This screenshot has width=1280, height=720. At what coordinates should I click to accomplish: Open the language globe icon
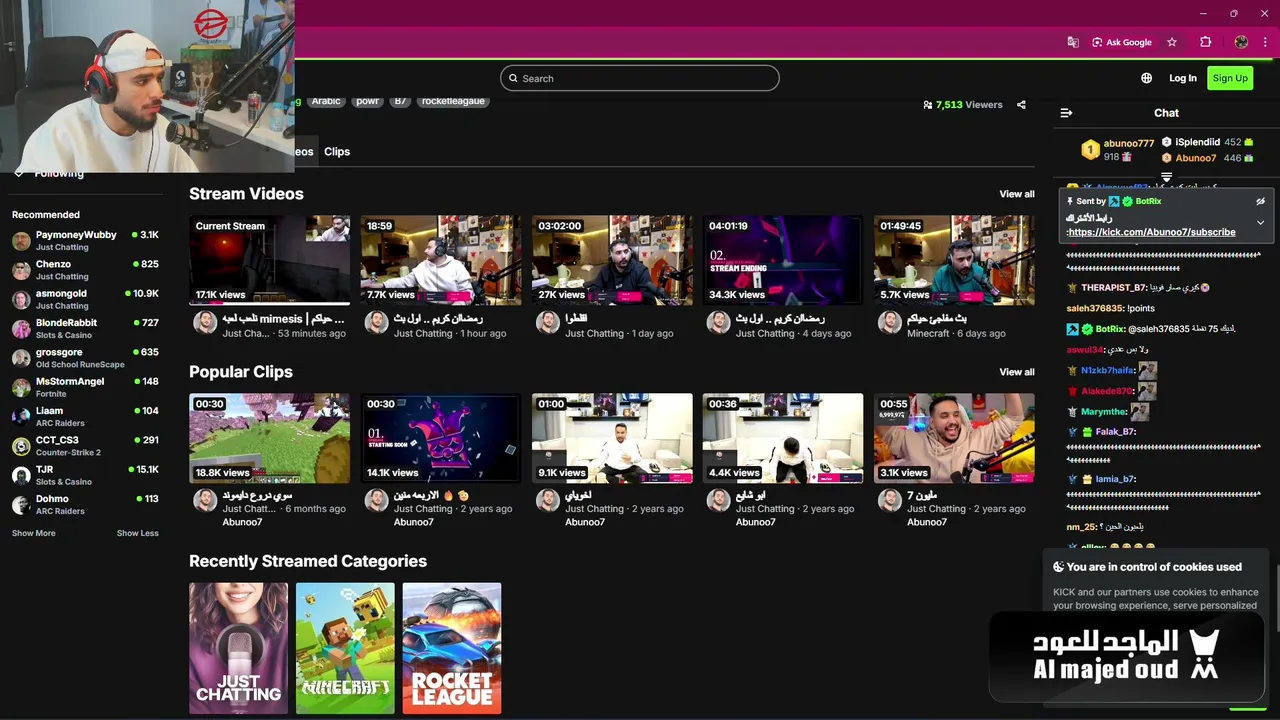[1146, 78]
